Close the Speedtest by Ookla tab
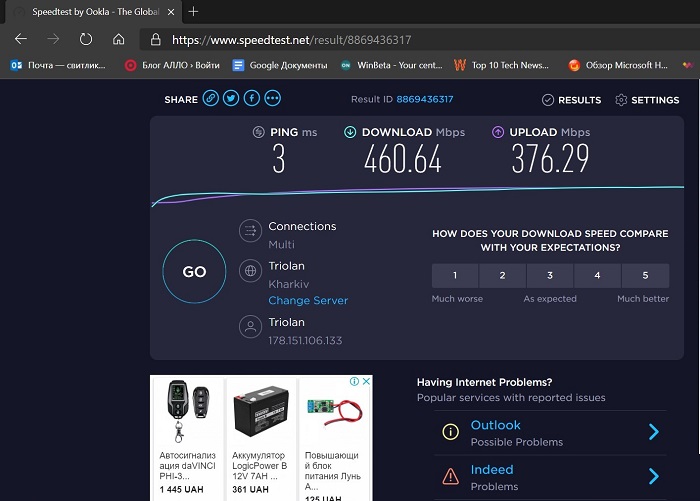This screenshot has width=700, height=501. [x=171, y=12]
